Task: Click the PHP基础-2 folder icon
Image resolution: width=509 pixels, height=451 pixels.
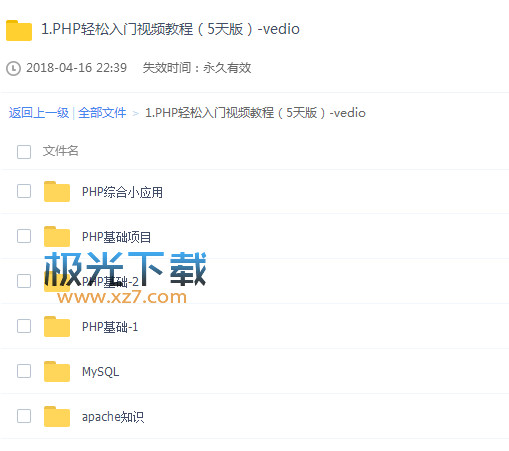Action: 57,281
